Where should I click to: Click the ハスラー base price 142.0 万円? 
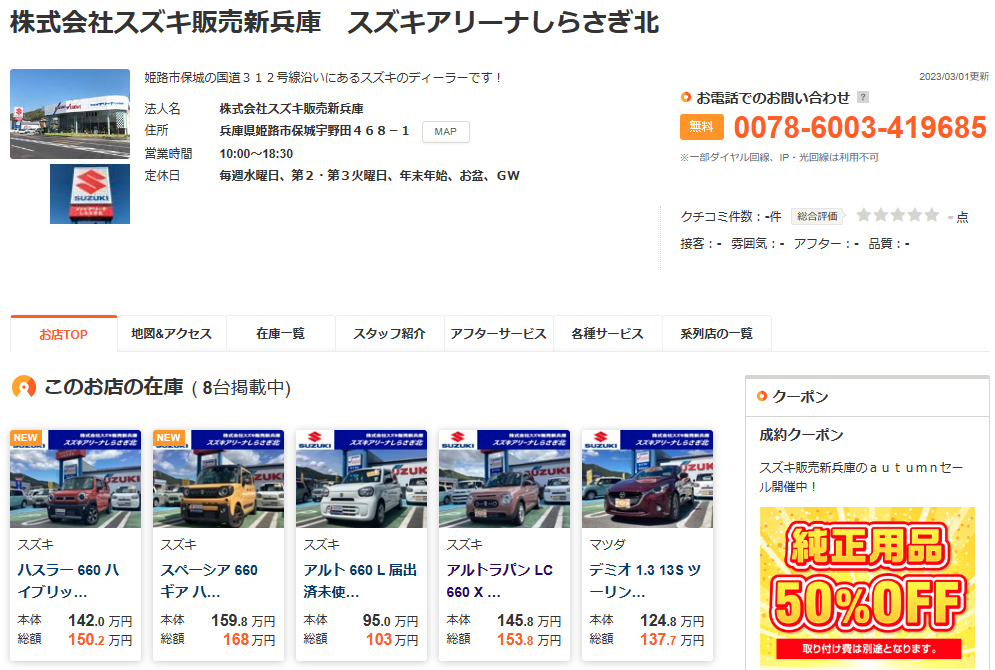point(100,621)
